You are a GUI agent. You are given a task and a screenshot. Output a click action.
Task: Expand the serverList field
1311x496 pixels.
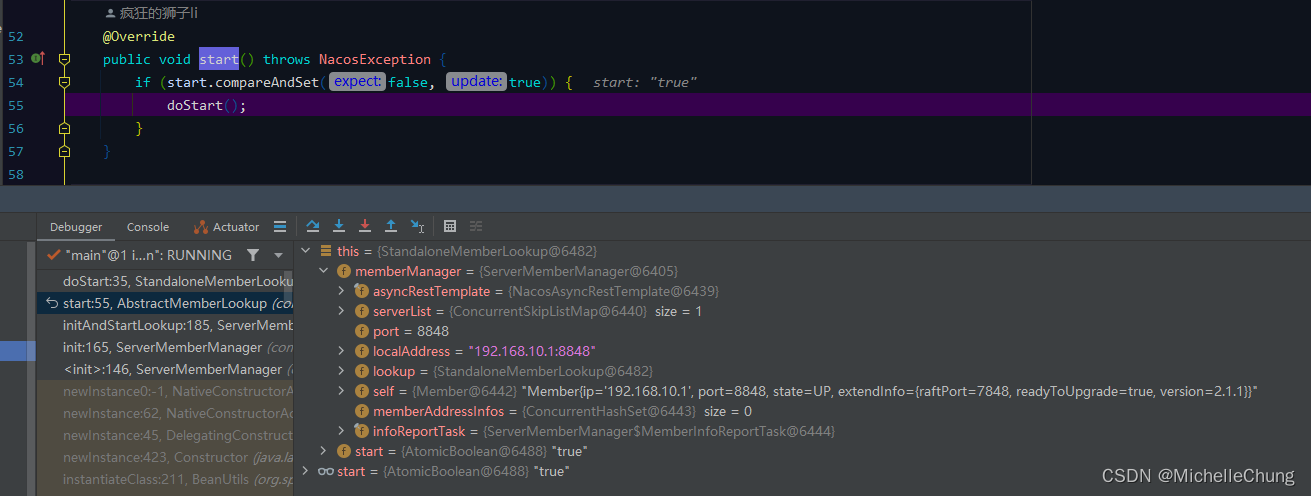click(x=341, y=311)
